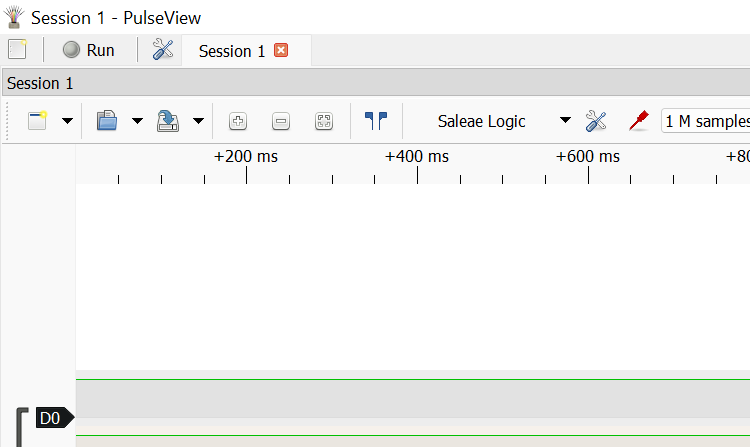Click the new session icon in top bar
Image resolution: width=750 pixels, height=447 pixels.
pyautogui.click(x=17, y=50)
